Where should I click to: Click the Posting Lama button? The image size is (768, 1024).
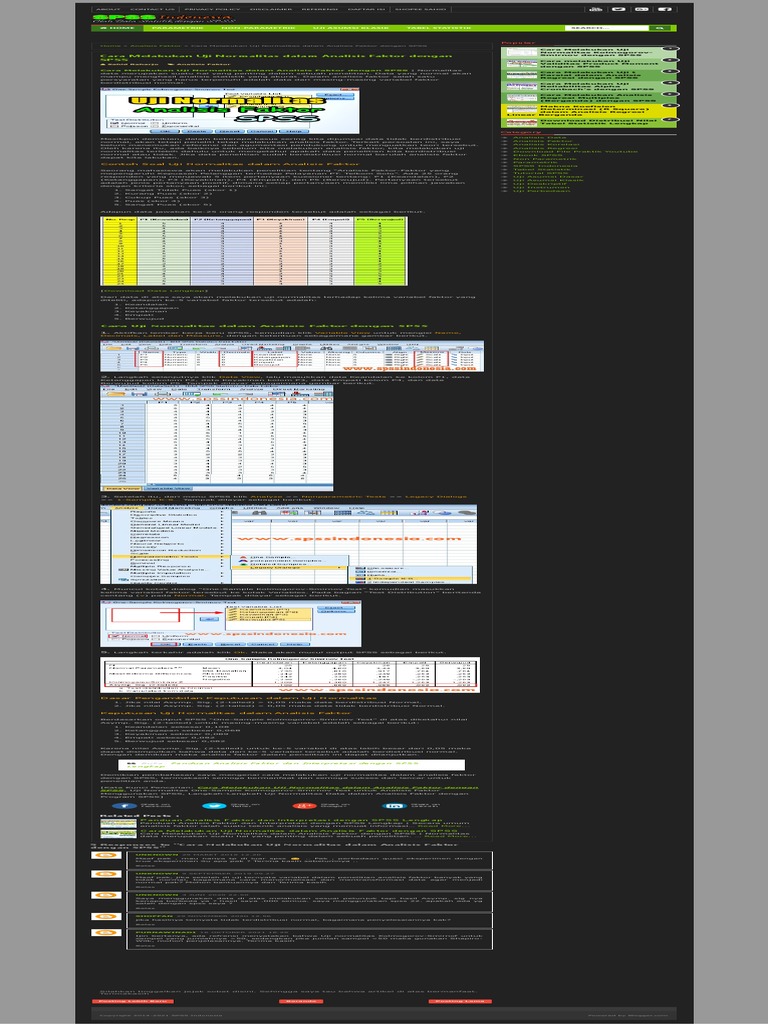(460, 1000)
